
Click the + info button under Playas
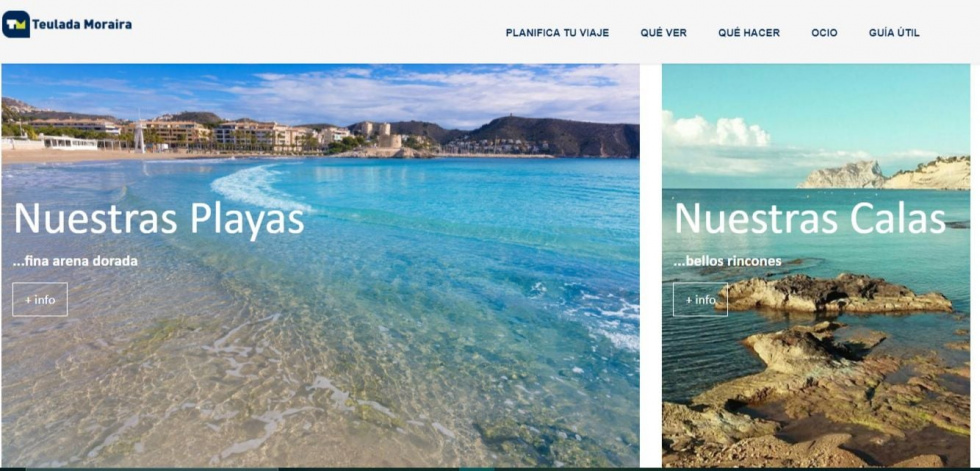tap(40, 300)
